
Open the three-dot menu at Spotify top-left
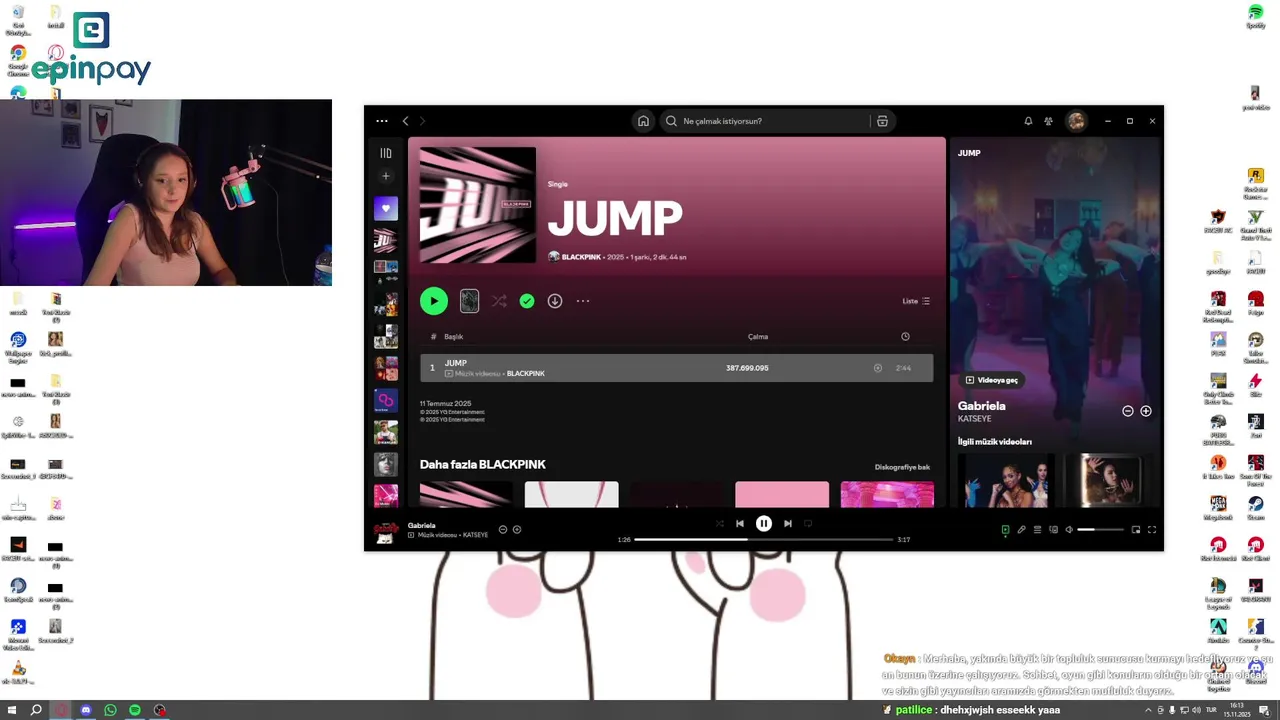381,121
